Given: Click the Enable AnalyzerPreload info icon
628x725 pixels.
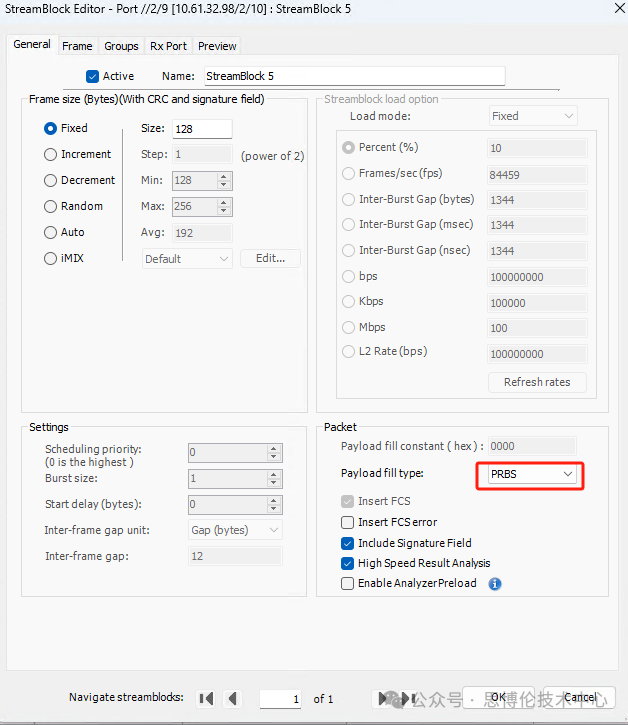Looking at the screenshot, I should (x=494, y=584).
